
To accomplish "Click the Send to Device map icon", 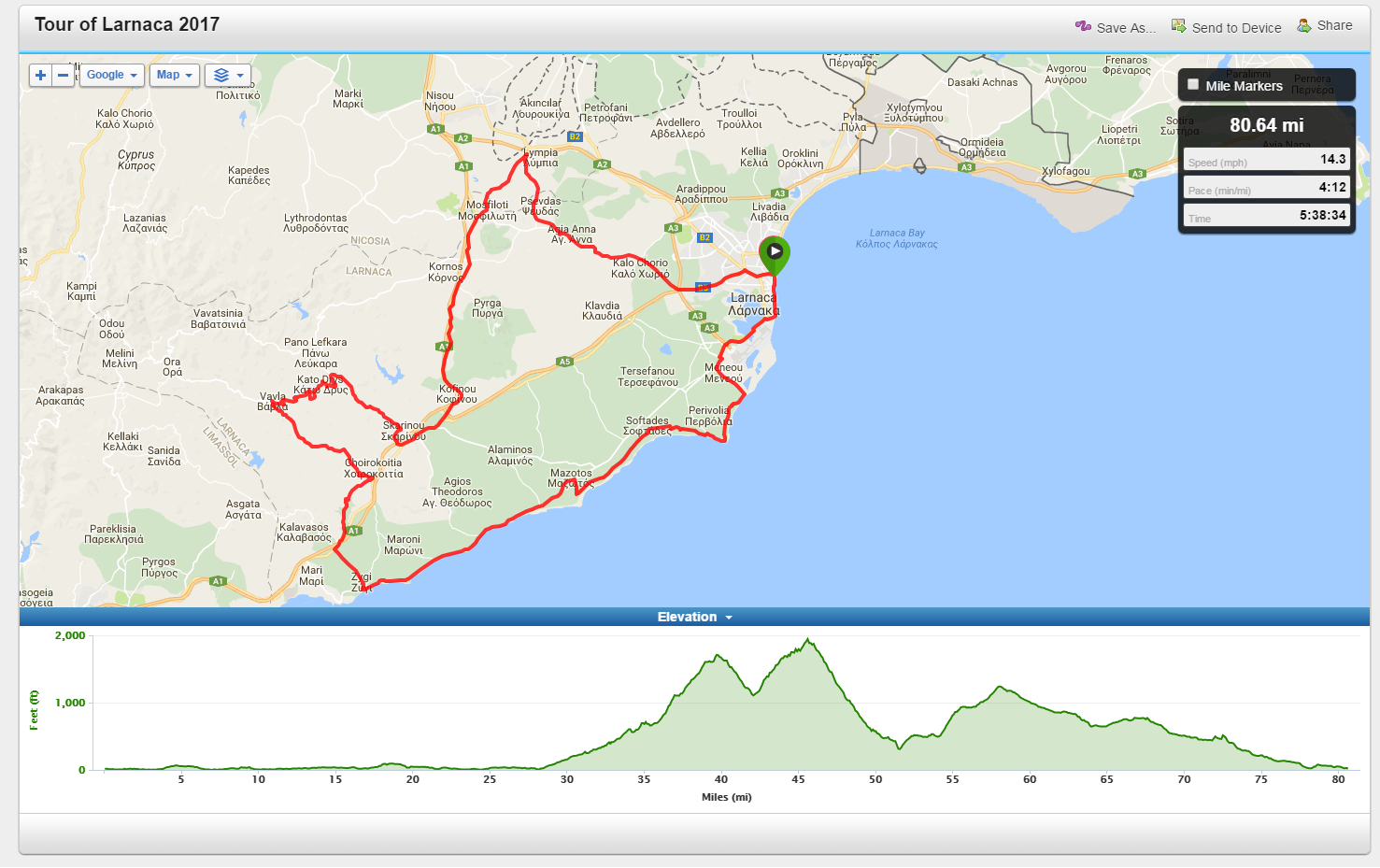I will click(x=1179, y=27).
